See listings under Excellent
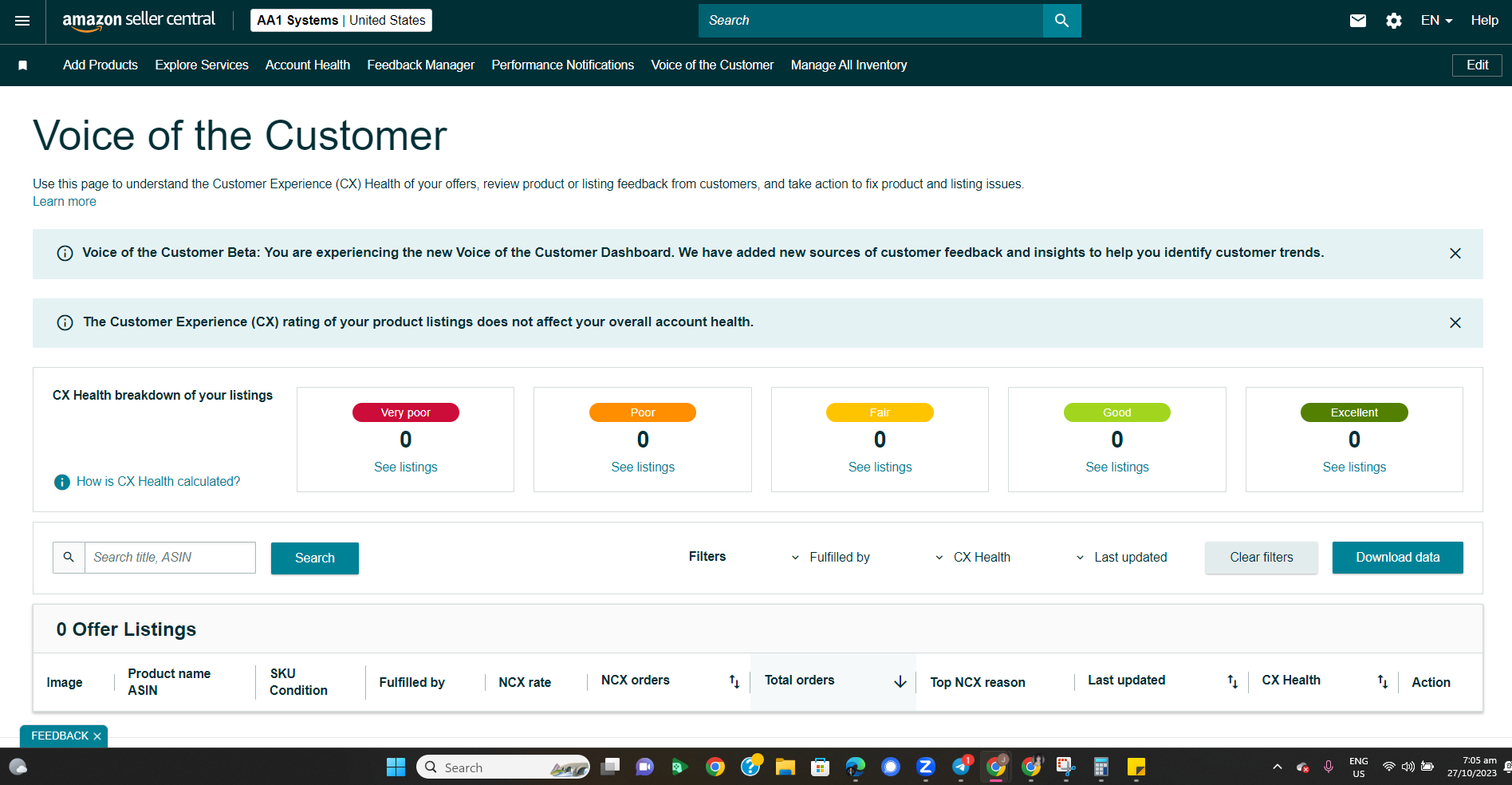 point(1354,467)
